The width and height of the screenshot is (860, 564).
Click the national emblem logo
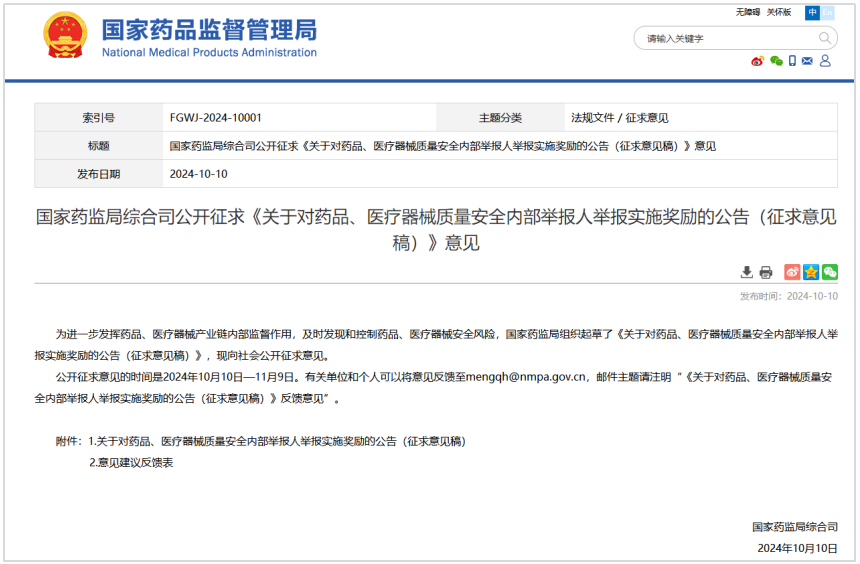coord(65,36)
